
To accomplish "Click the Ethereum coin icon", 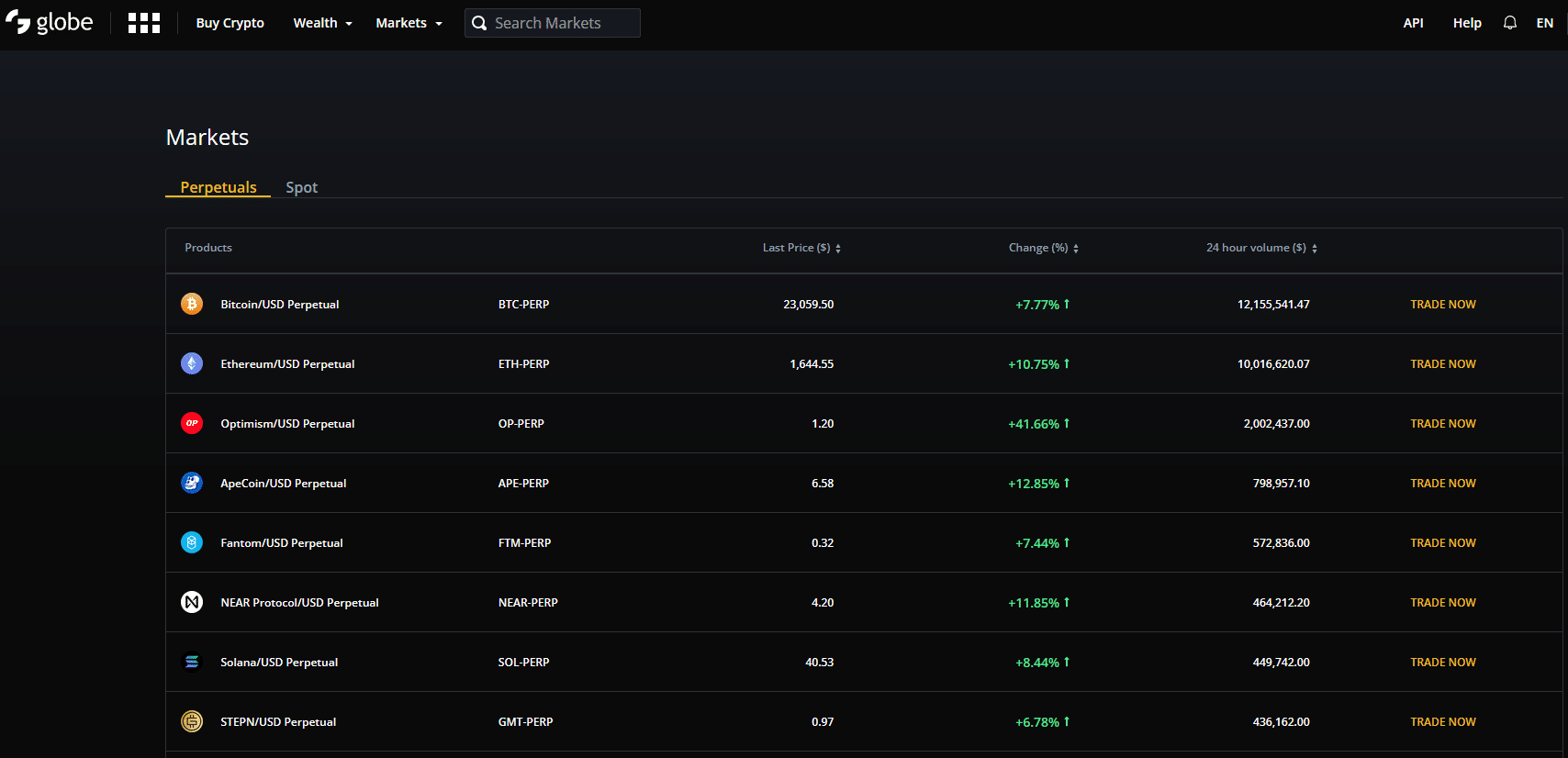I will [x=192, y=363].
